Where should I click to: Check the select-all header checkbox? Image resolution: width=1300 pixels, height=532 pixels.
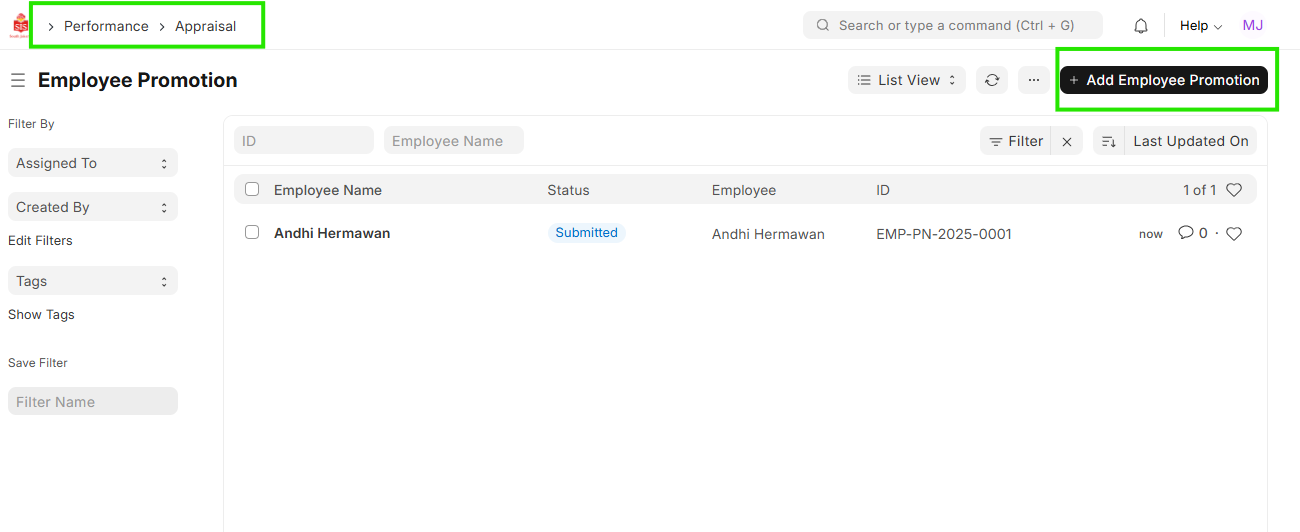(252, 189)
